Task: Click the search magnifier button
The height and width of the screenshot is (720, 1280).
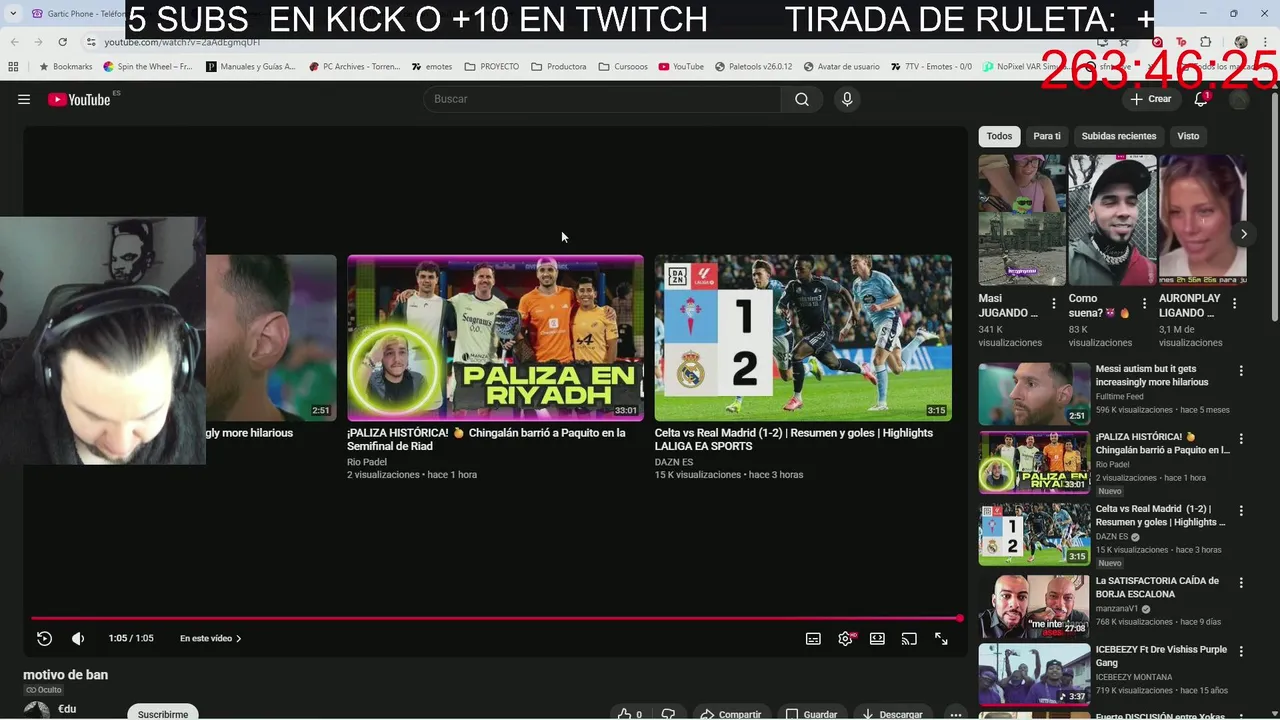Action: click(801, 99)
